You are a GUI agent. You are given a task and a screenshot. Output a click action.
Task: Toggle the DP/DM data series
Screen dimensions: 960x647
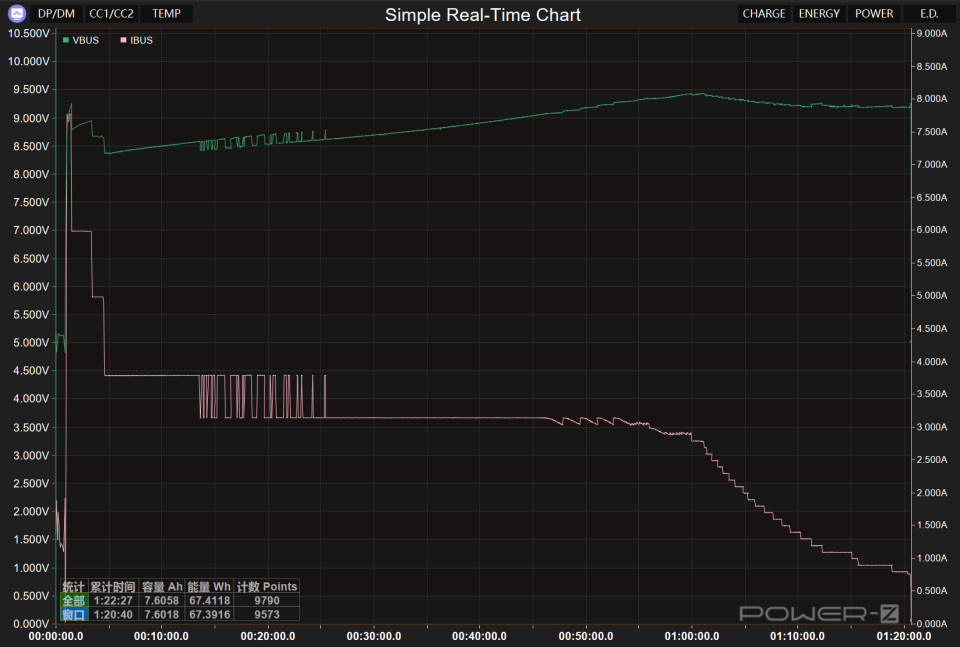56,13
